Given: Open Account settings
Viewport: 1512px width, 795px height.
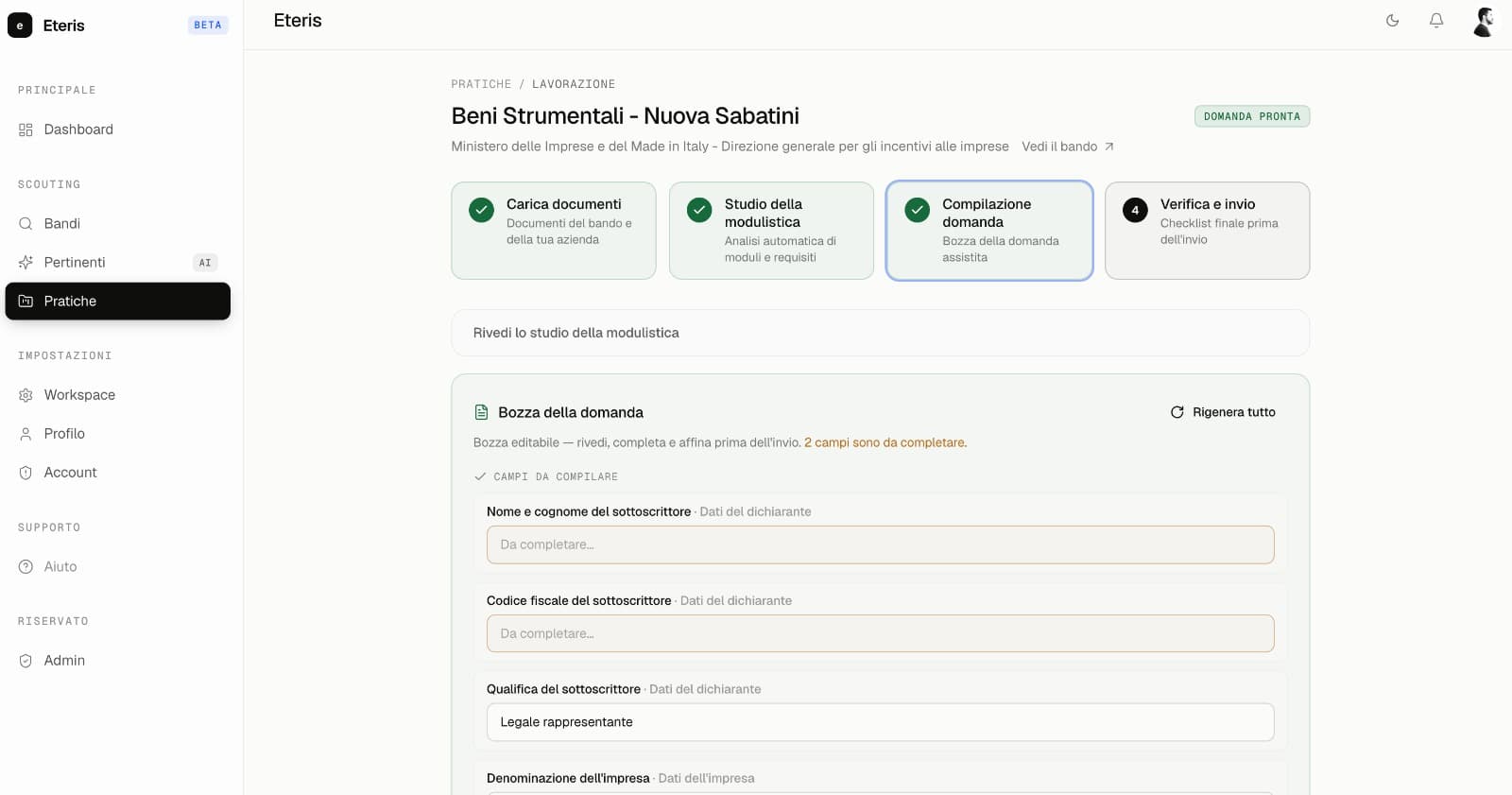Looking at the screenshot, I should tap(118, 473).
